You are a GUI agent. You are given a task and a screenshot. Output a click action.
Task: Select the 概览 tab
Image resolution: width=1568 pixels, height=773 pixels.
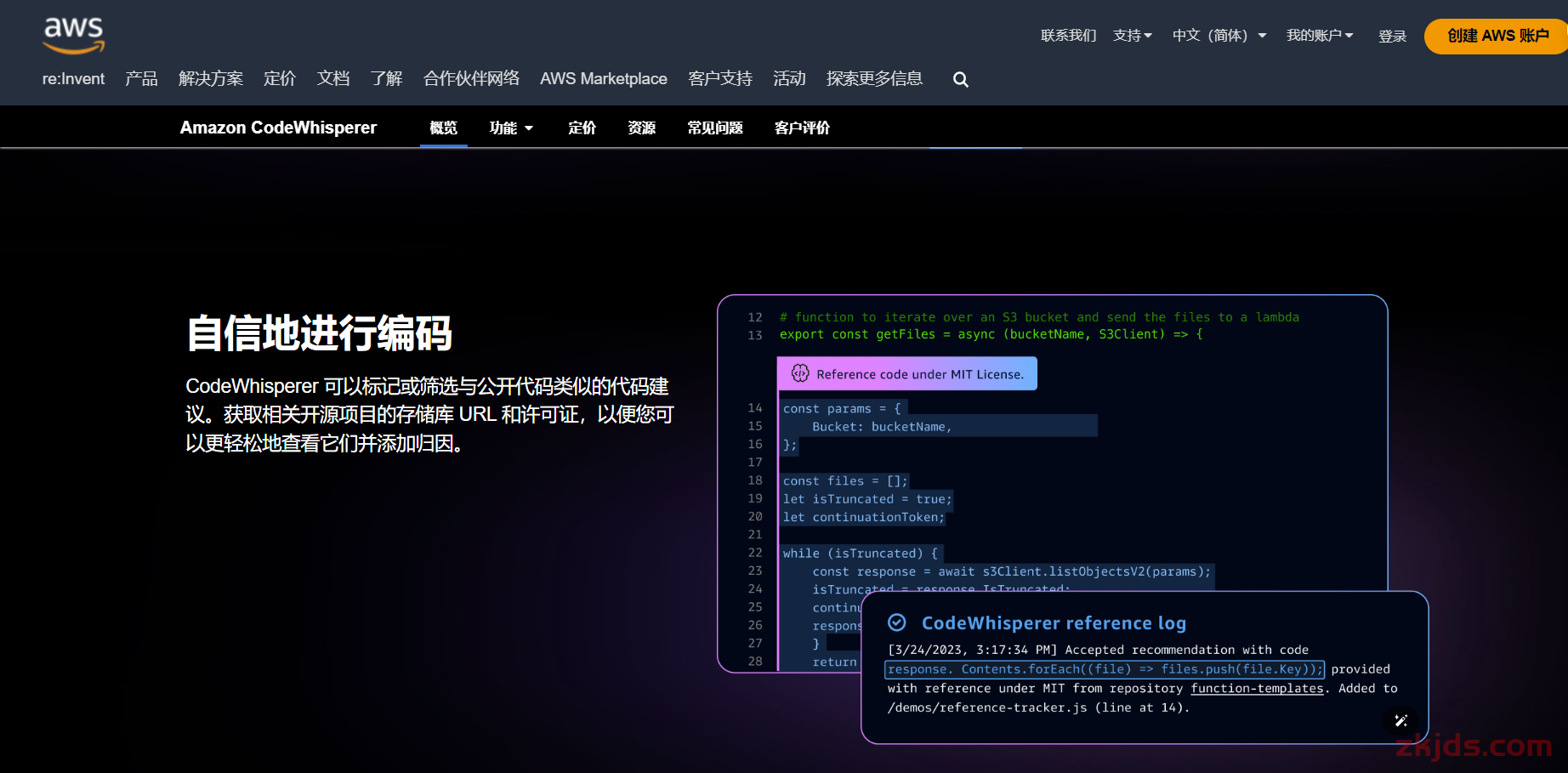[x=444, y=128]
